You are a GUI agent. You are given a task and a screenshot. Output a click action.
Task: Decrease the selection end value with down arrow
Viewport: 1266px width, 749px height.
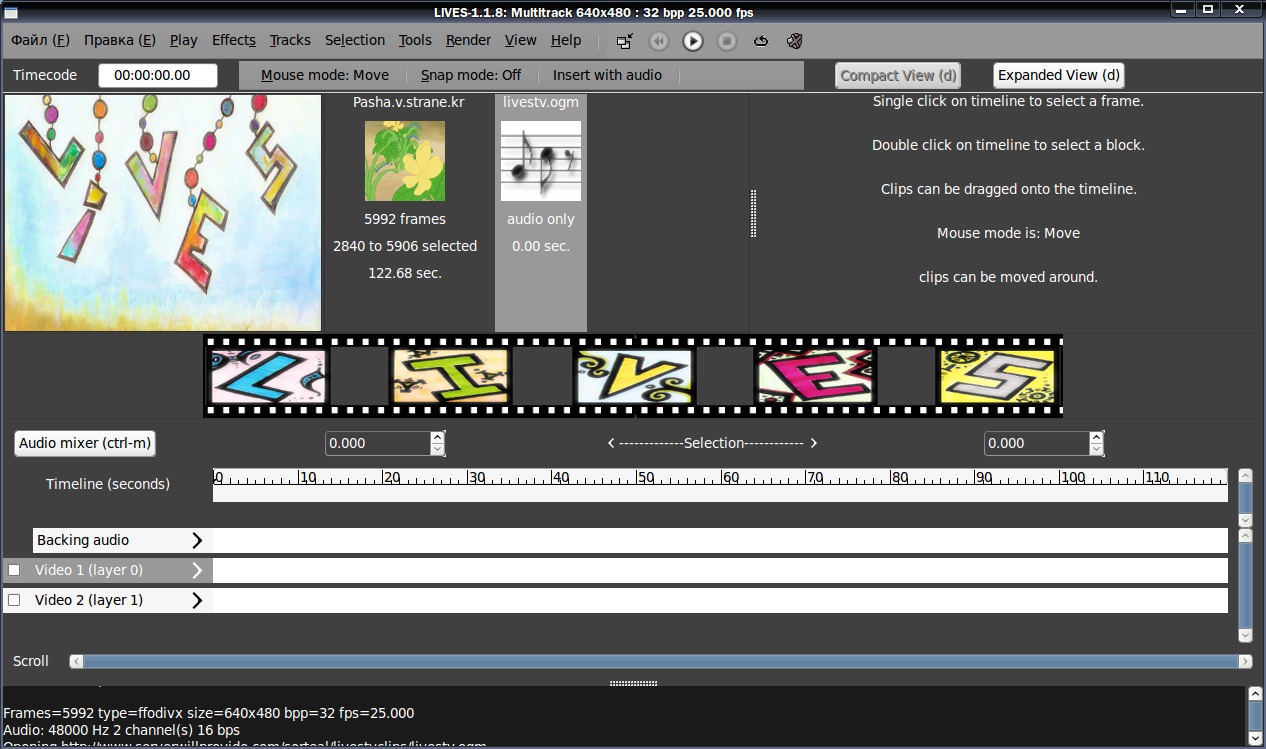pos(1097,449)
